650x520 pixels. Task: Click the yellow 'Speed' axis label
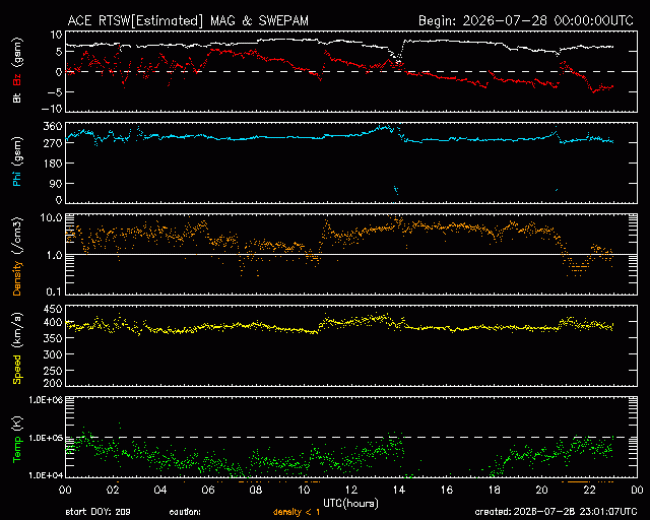coord(17,369)
